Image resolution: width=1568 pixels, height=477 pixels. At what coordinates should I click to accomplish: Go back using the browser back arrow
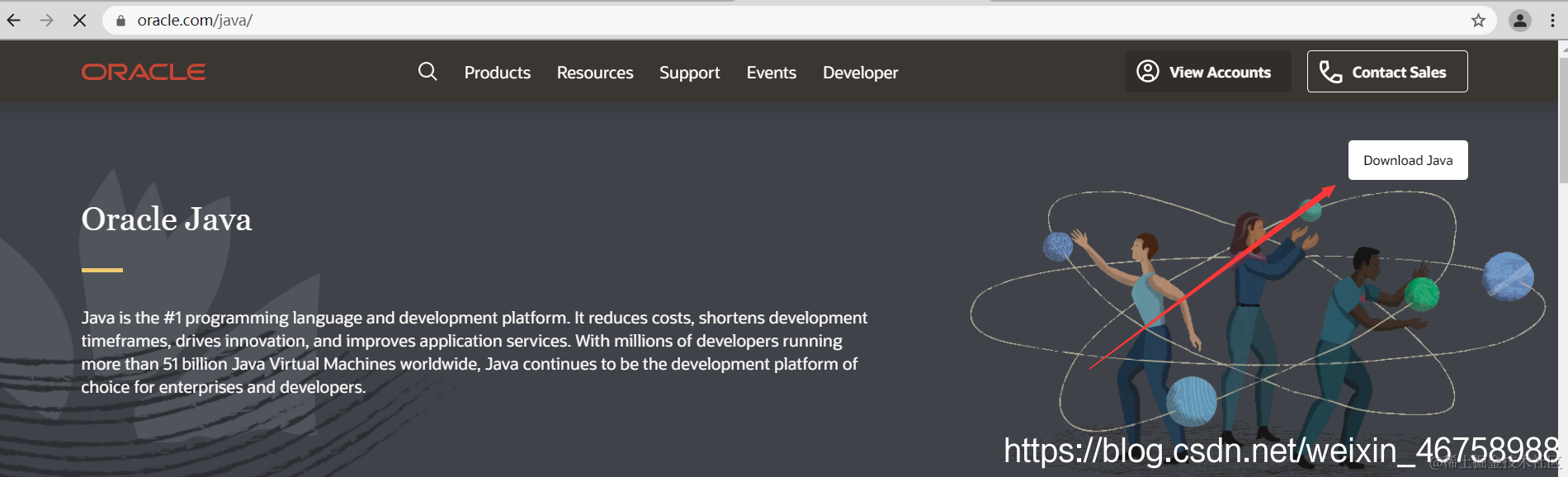[14, 21]
